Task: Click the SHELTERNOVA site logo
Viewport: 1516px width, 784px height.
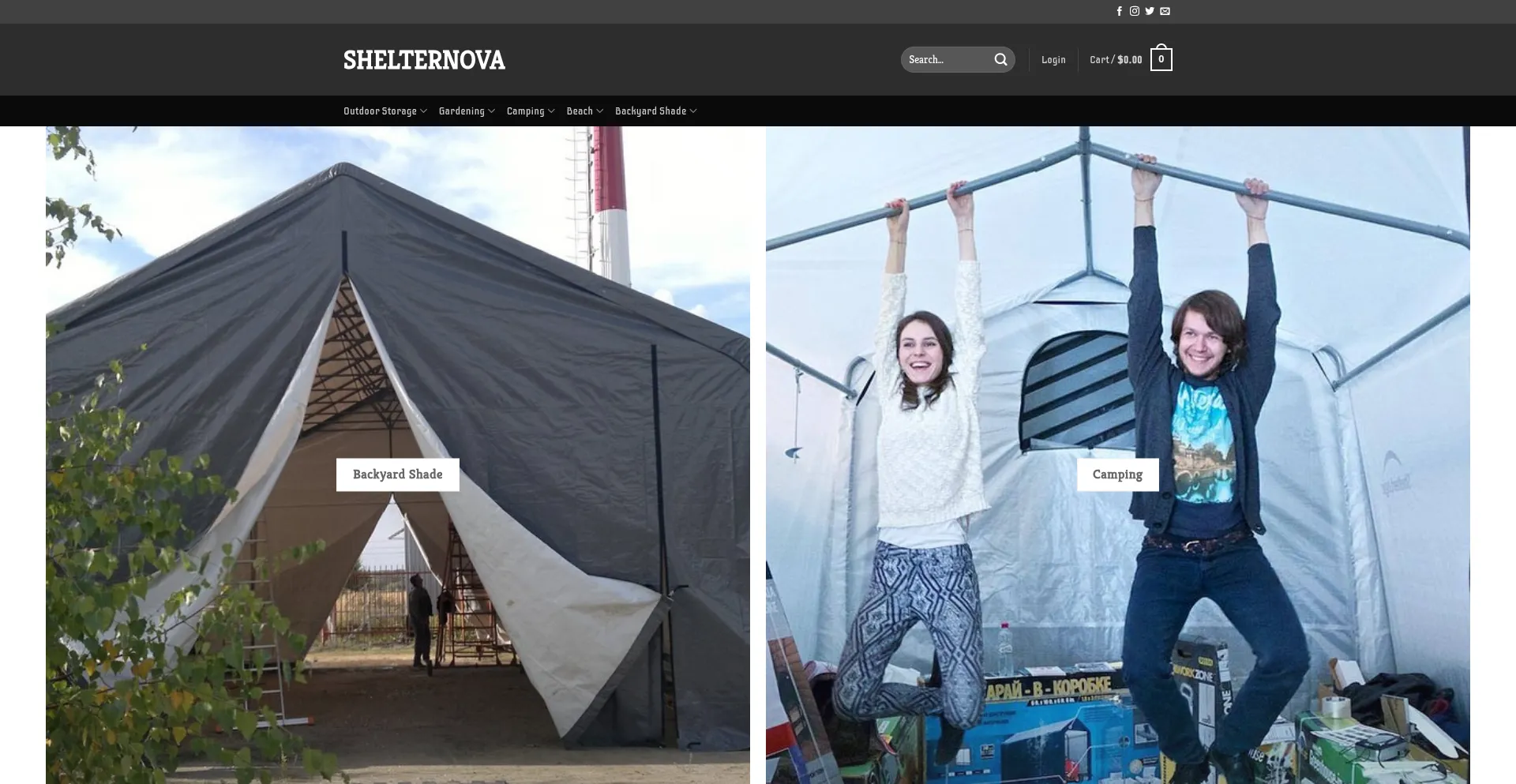Action: click(x=424, y=60)
